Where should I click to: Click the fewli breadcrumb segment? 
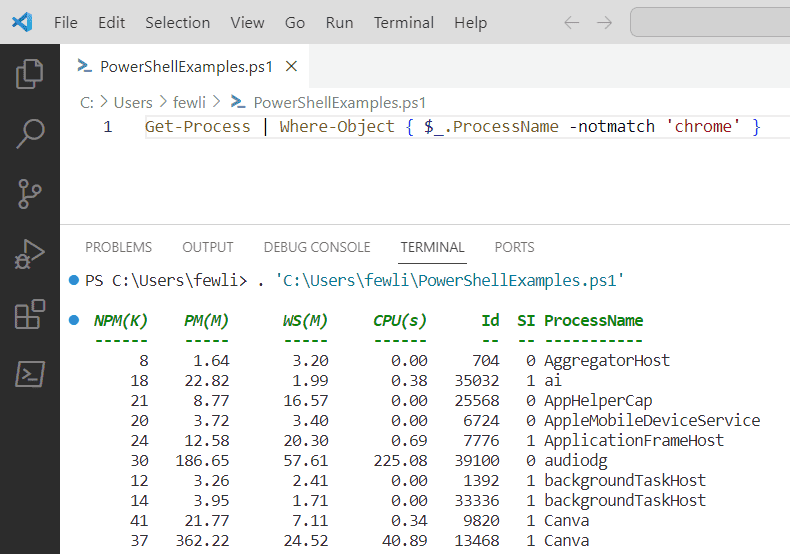[189, 103]
